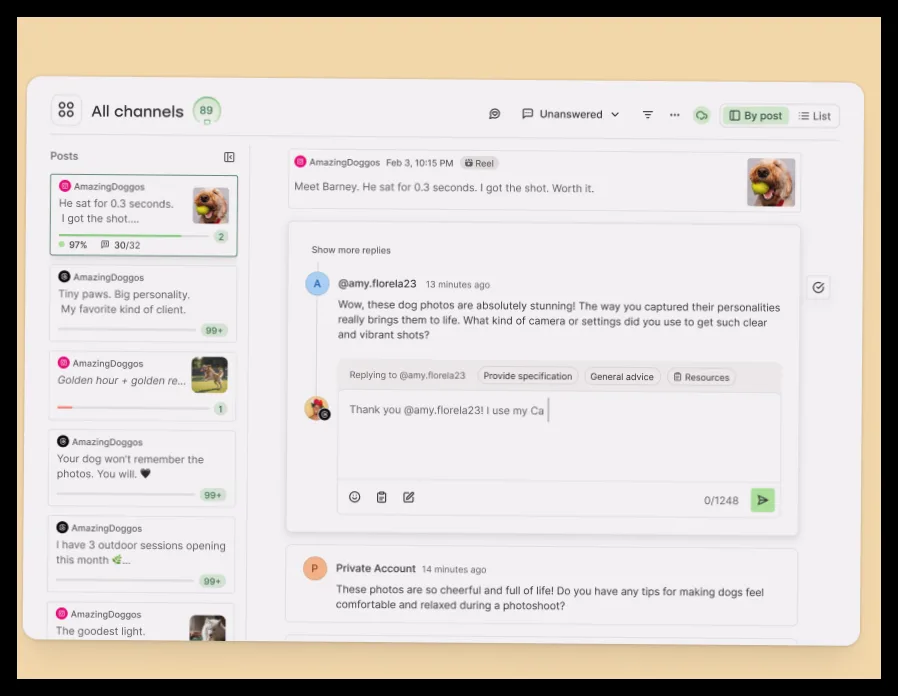Open the @amy.florela23 profile name
The image size is (898, 696).
(x=377, y=284)
